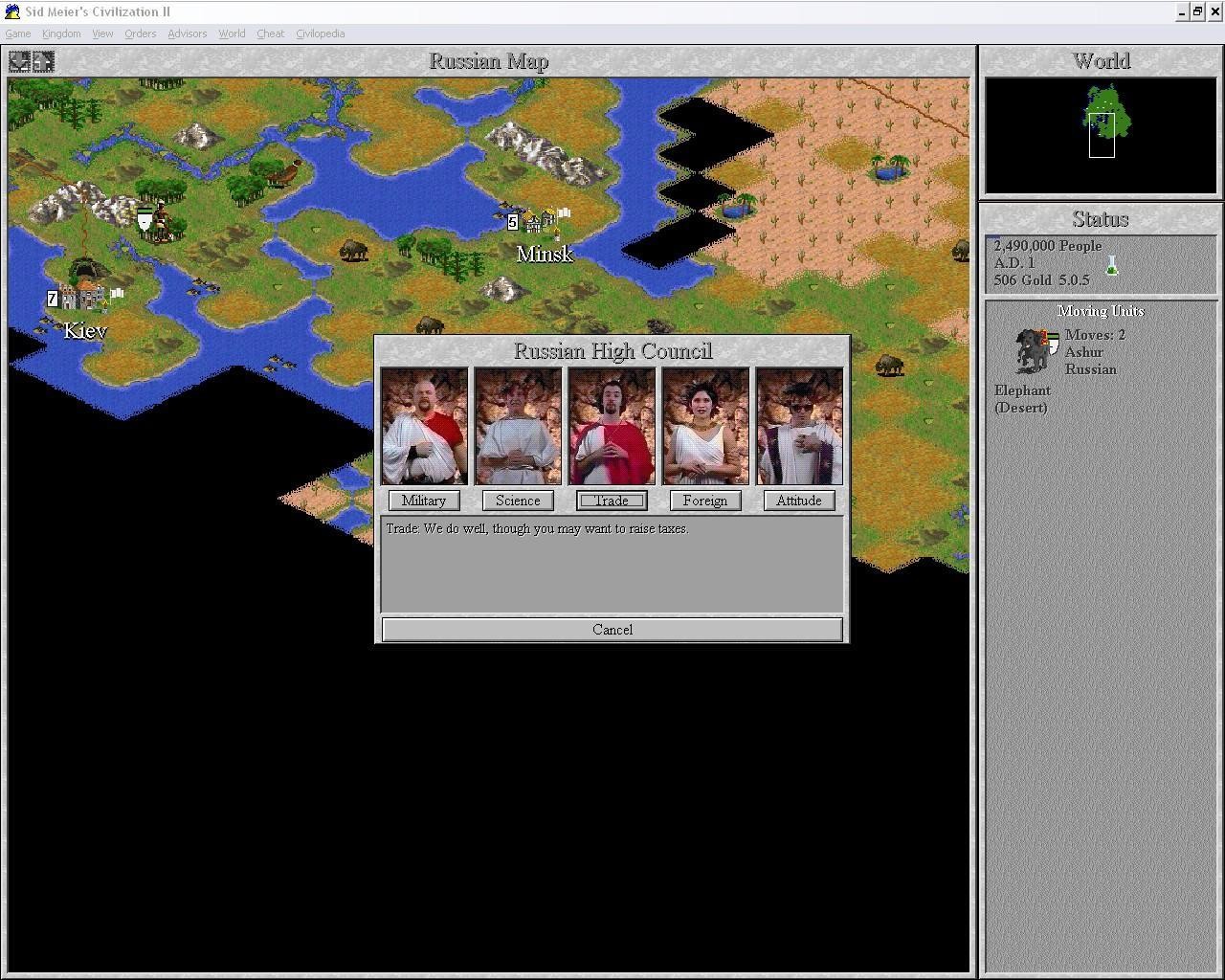The width and height of the screenshot is (1225, 980).
Task: Consult the Foreign advisor button
Action: [x=705, y=501]
